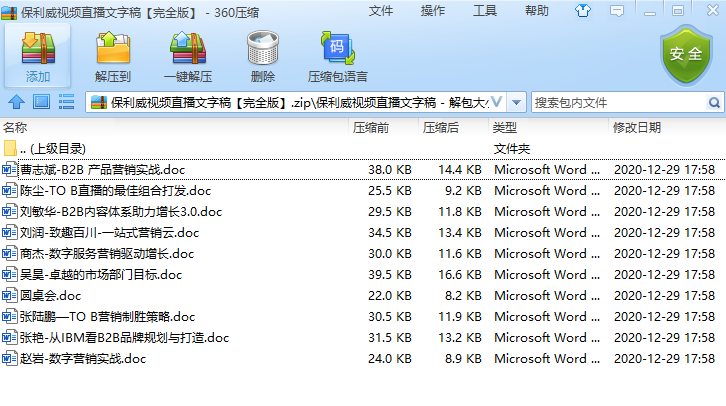726x406 pixels.
Task: Open the 工具 (Tools) dropdown menu
Action: point(485,10)
